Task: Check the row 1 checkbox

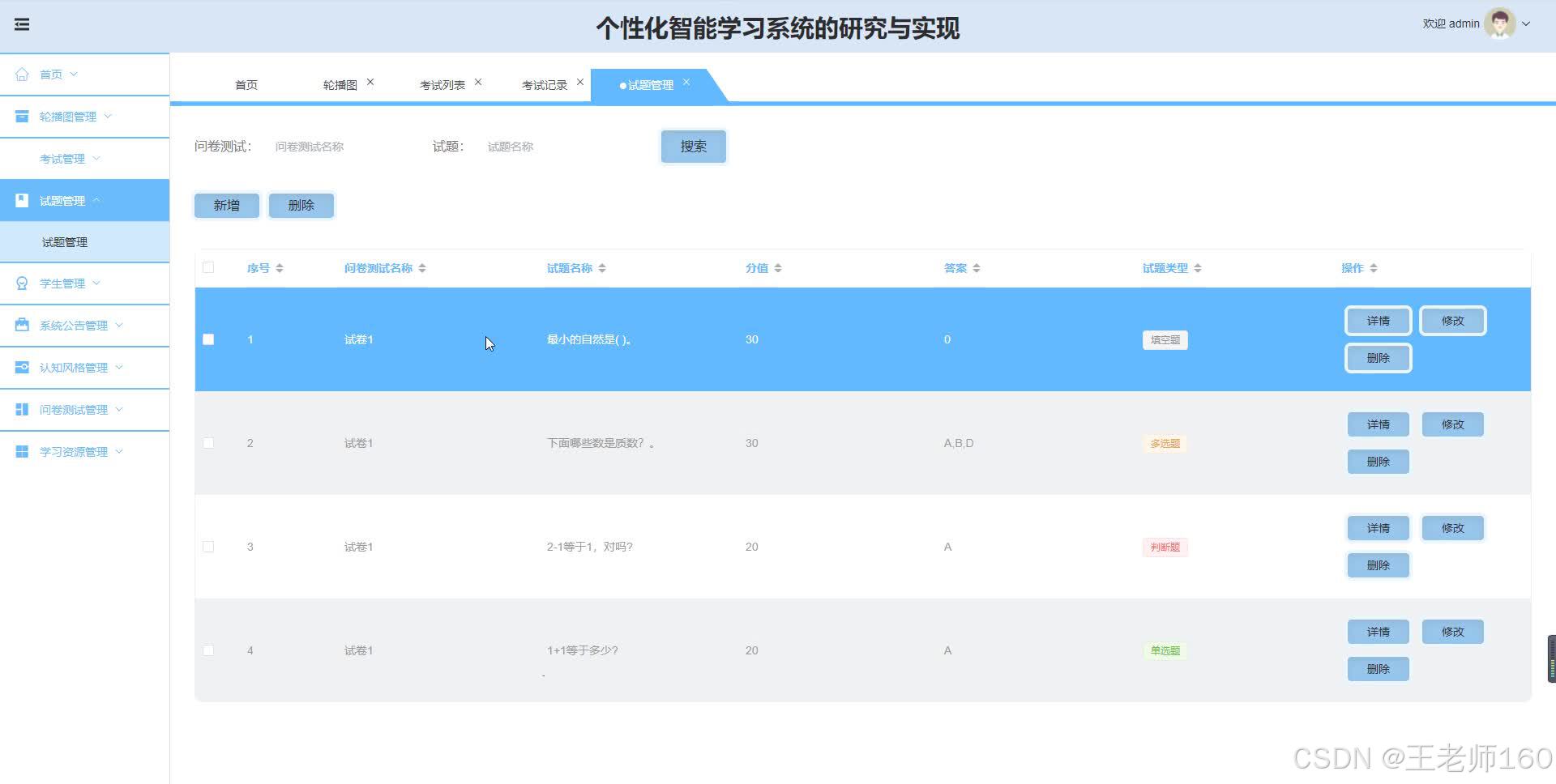Action: coord(208,339)
